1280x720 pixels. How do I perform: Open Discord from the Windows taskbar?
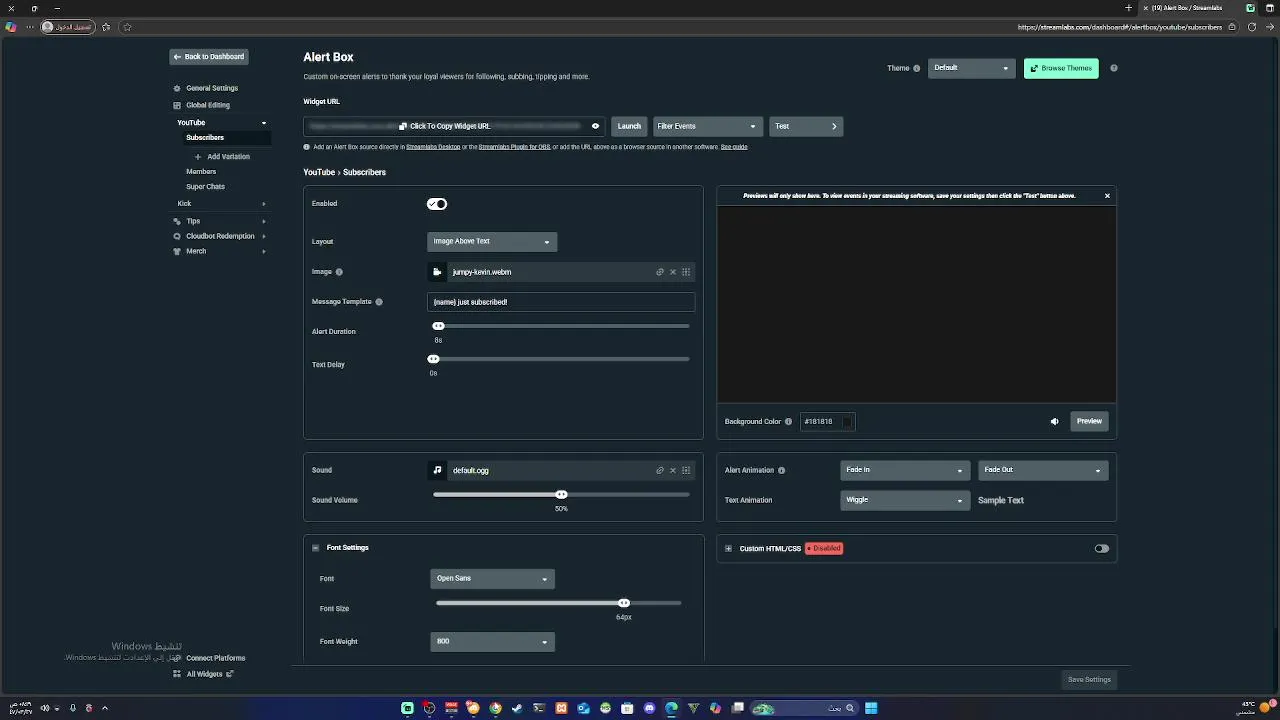pyautogui.click(x=649, y=708)
